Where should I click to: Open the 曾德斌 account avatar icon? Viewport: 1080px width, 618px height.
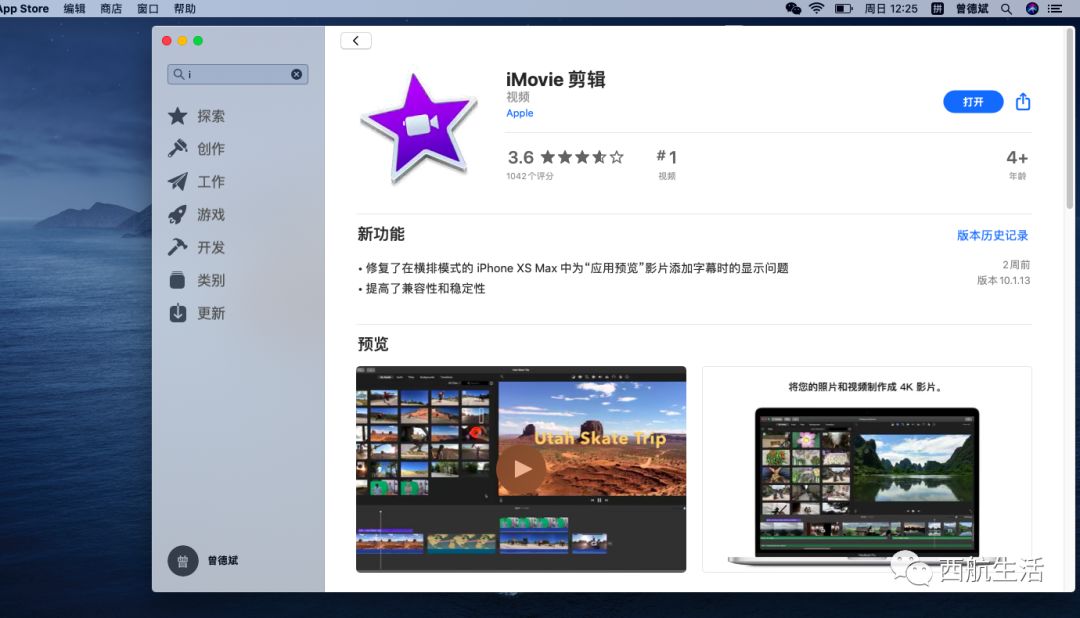click(183, 561)
